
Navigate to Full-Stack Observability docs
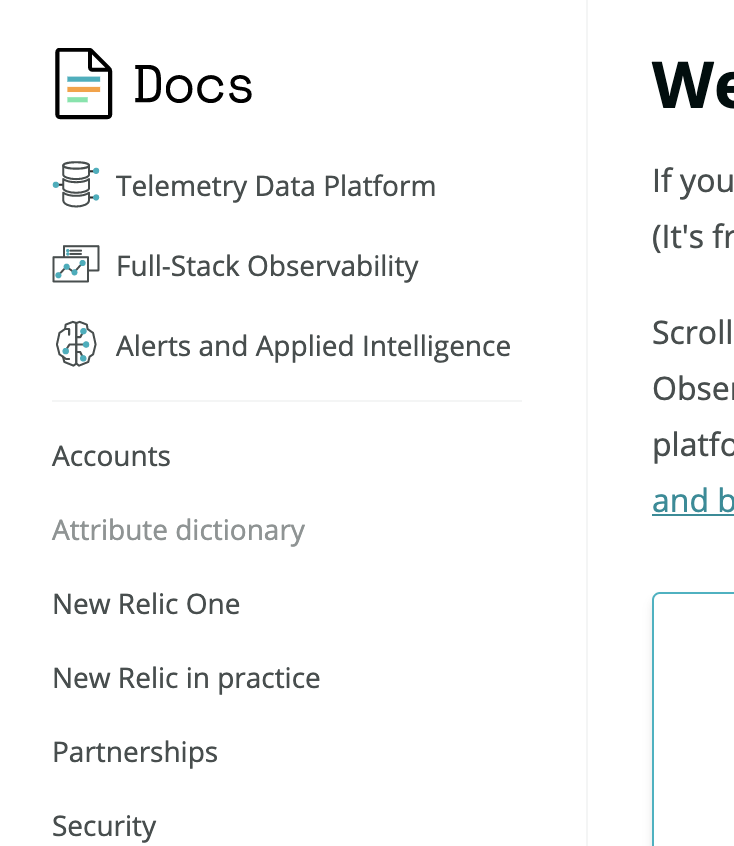click(266, 266)
